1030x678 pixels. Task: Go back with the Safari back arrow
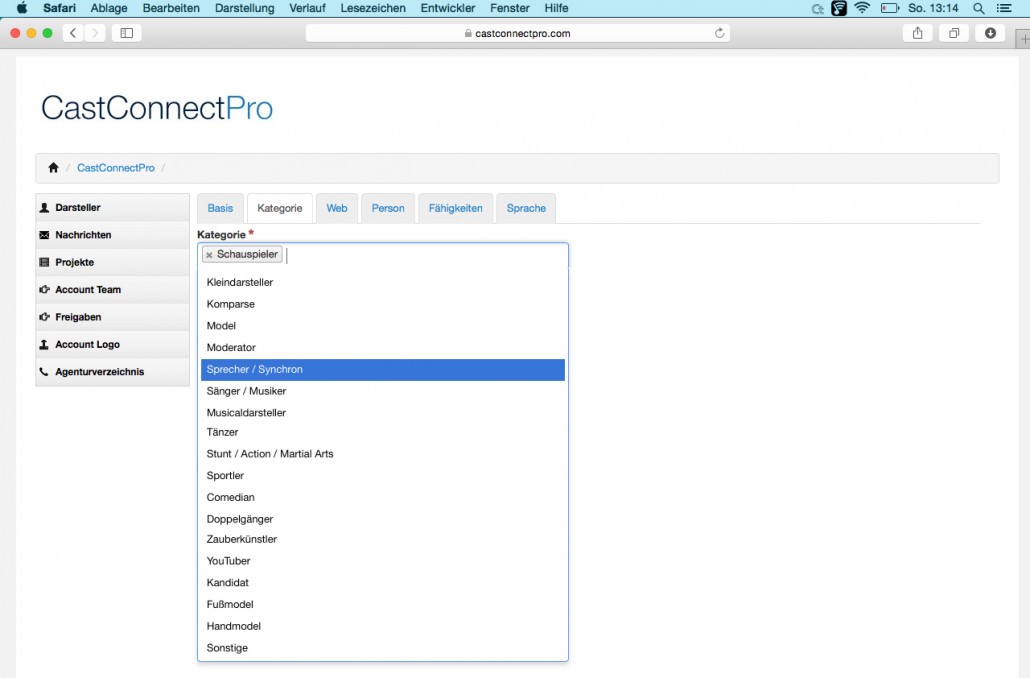[73, 33]
